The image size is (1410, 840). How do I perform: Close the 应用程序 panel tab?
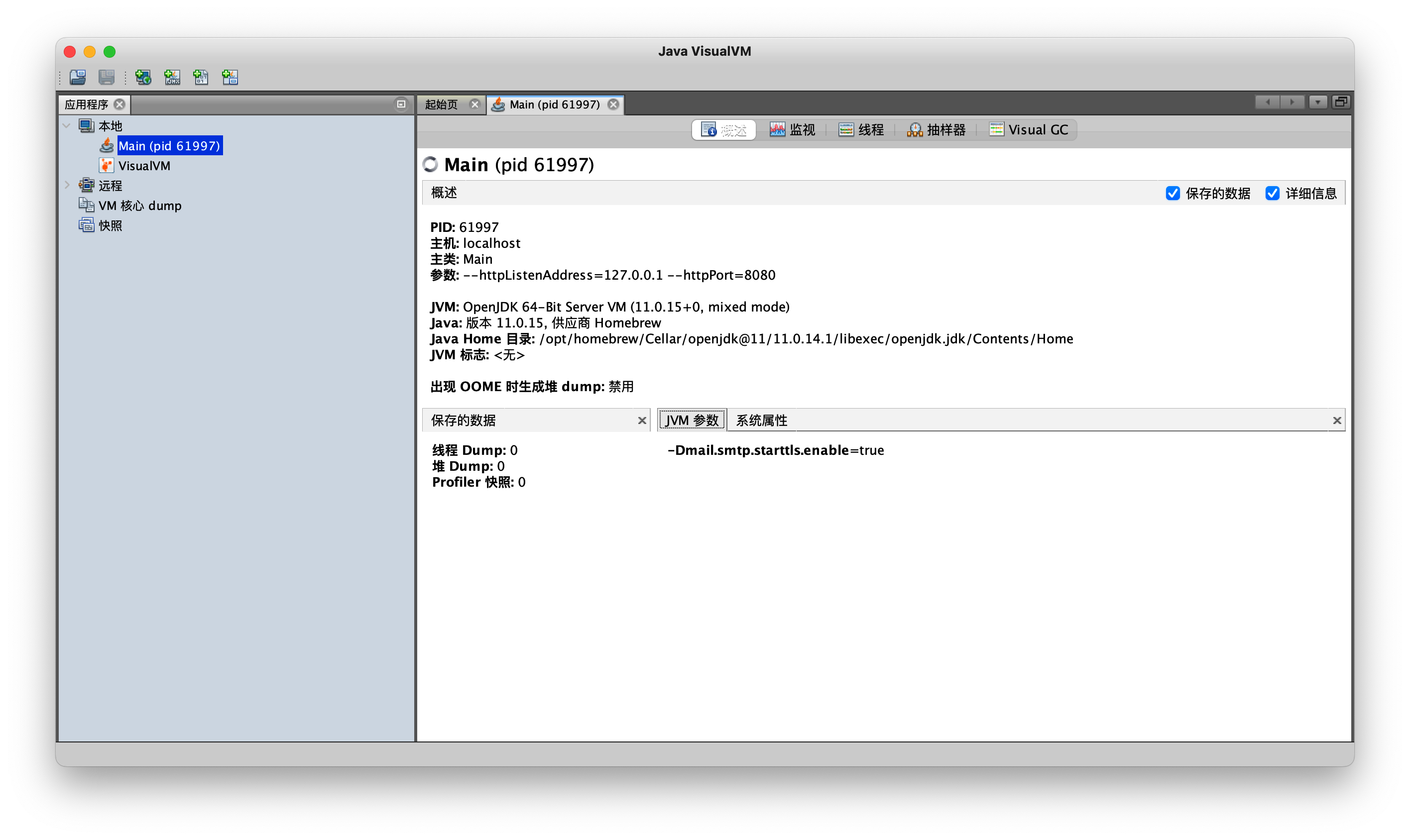119,104
